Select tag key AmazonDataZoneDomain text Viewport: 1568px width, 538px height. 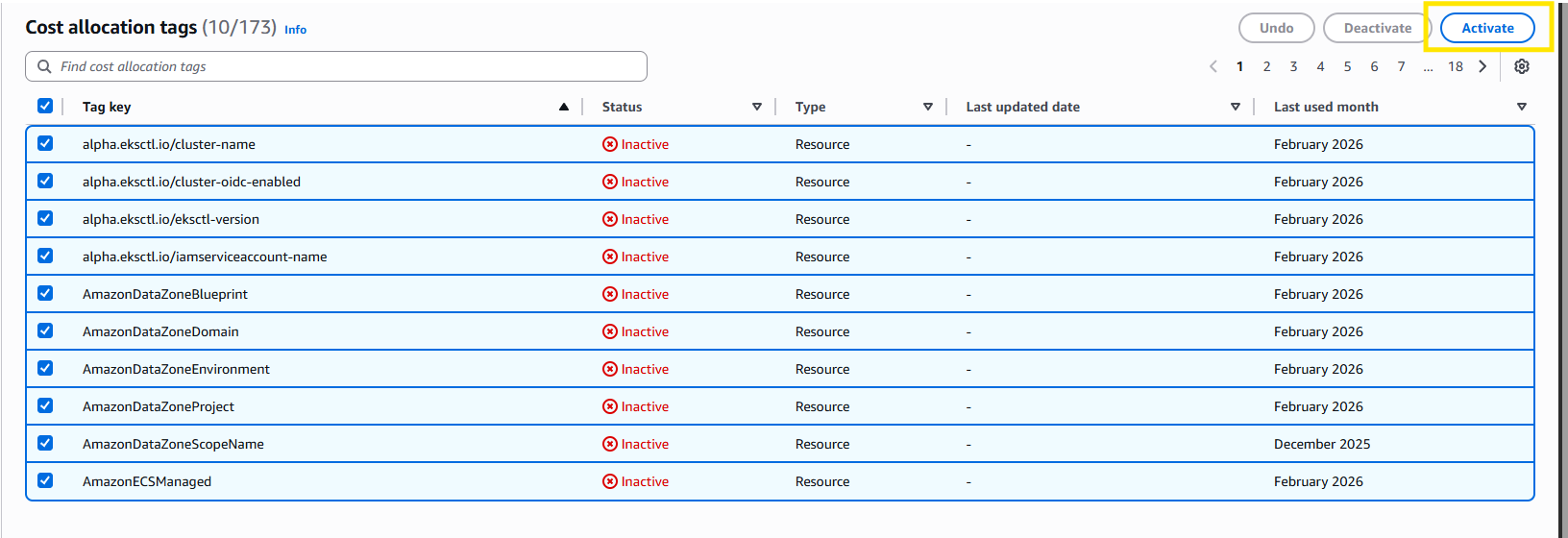[x=160, y=331]
